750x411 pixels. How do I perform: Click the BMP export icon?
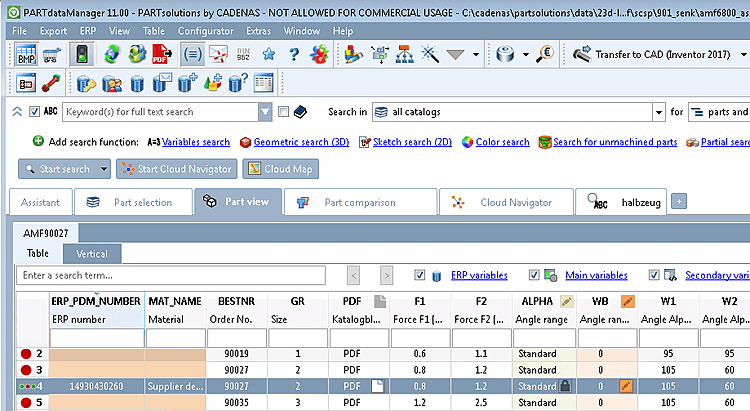point(26,54)
